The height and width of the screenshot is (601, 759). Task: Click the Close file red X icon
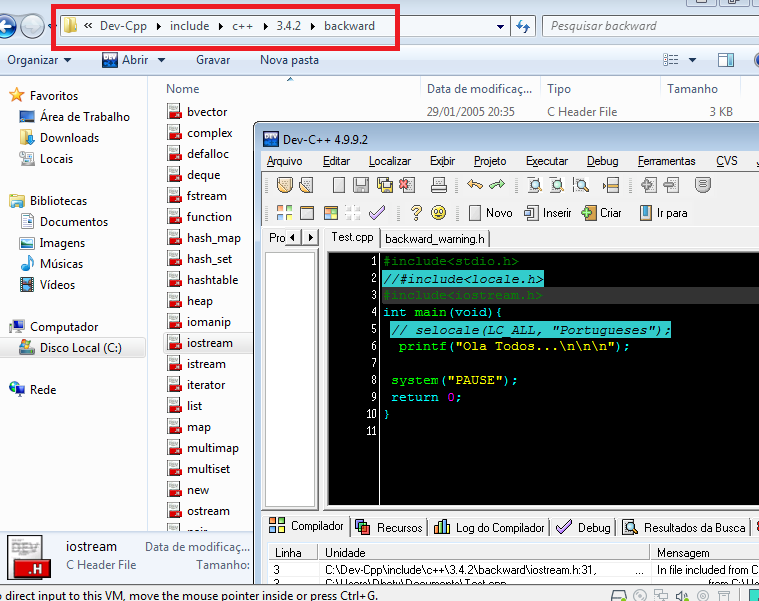coord(407,185)
